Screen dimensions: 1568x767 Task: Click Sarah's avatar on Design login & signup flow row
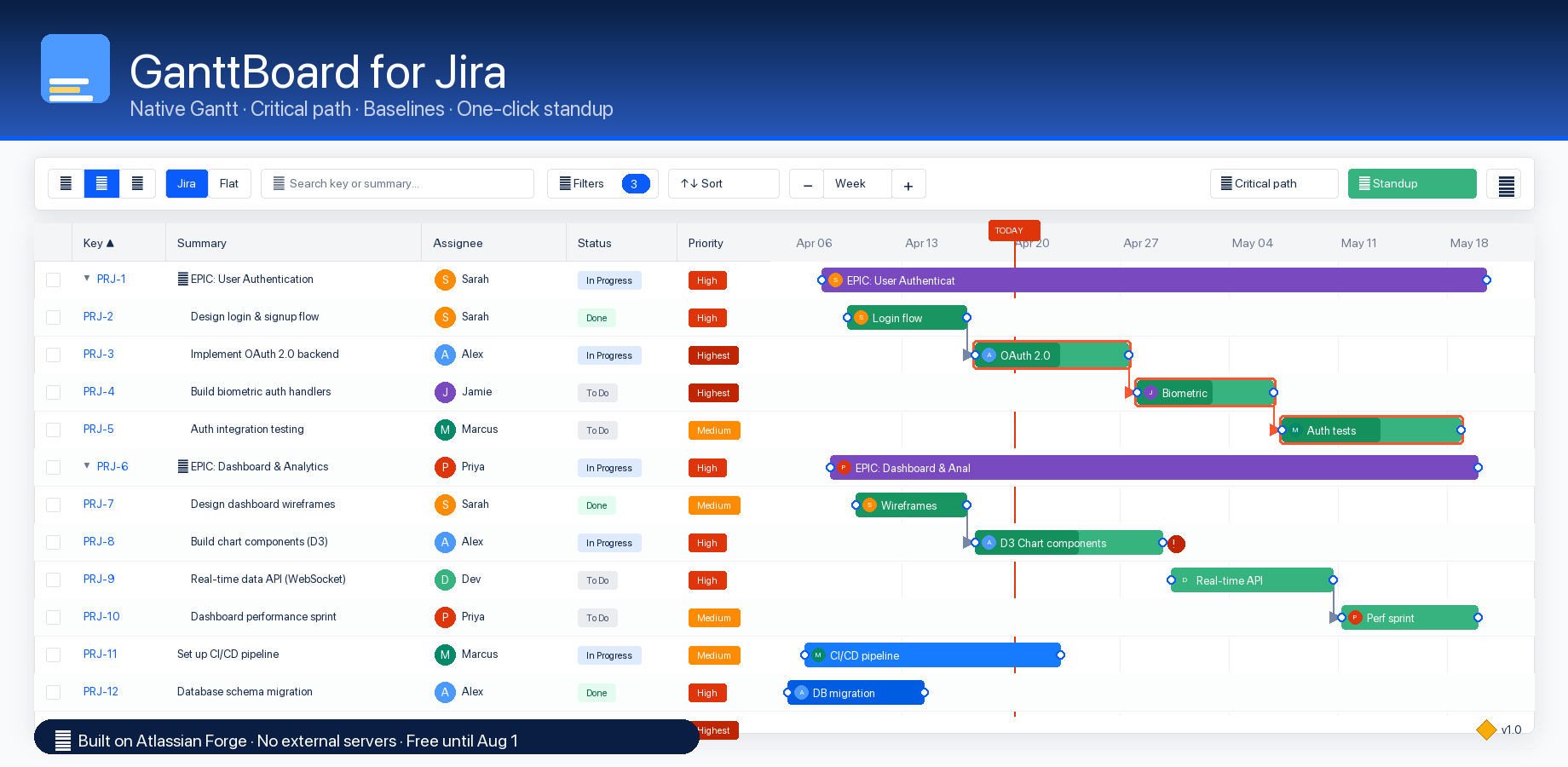pyautogui.click(x=445, y=317)
